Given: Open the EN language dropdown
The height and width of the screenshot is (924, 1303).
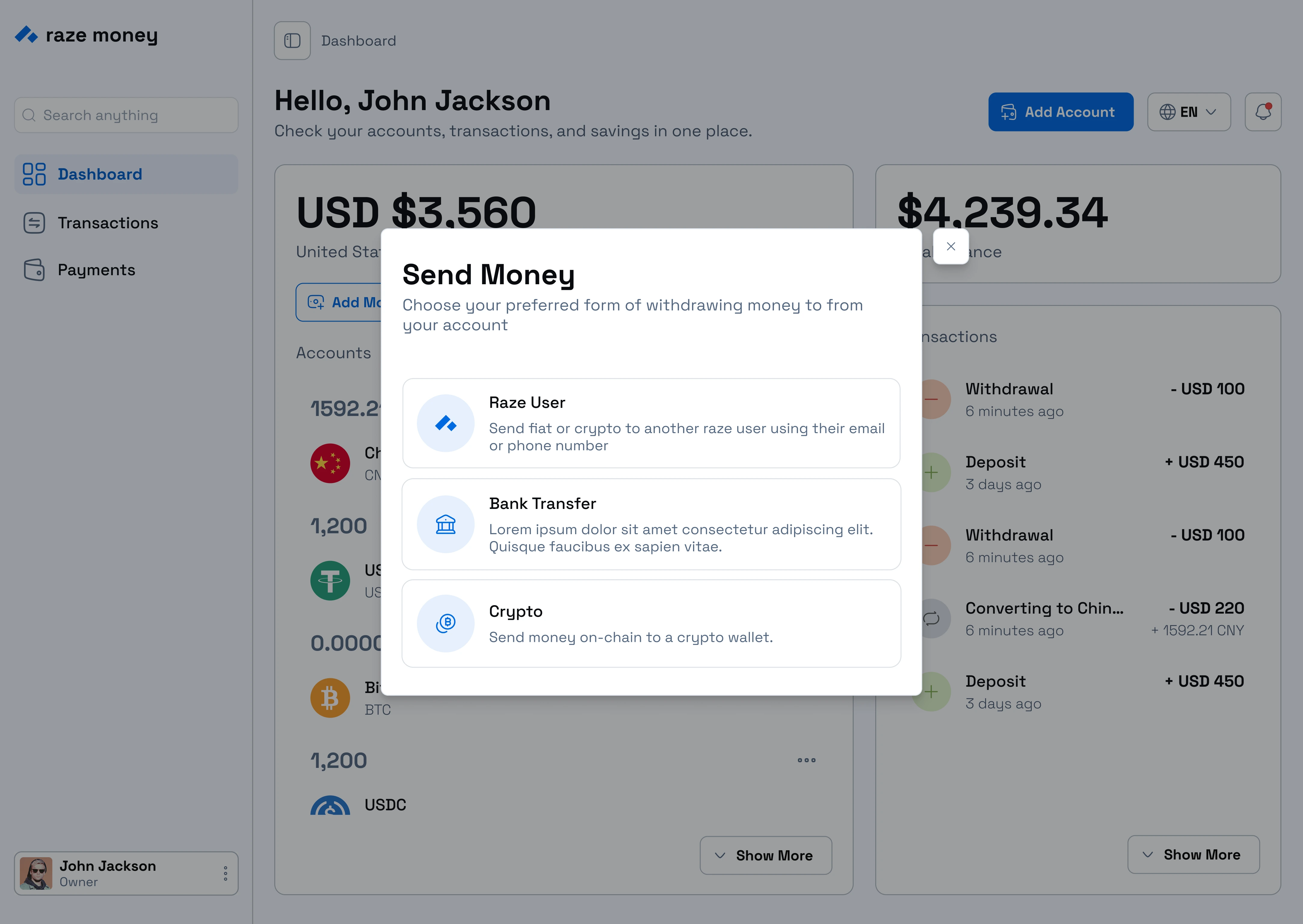Looking at the screenshot, I should coord(1189,112).
